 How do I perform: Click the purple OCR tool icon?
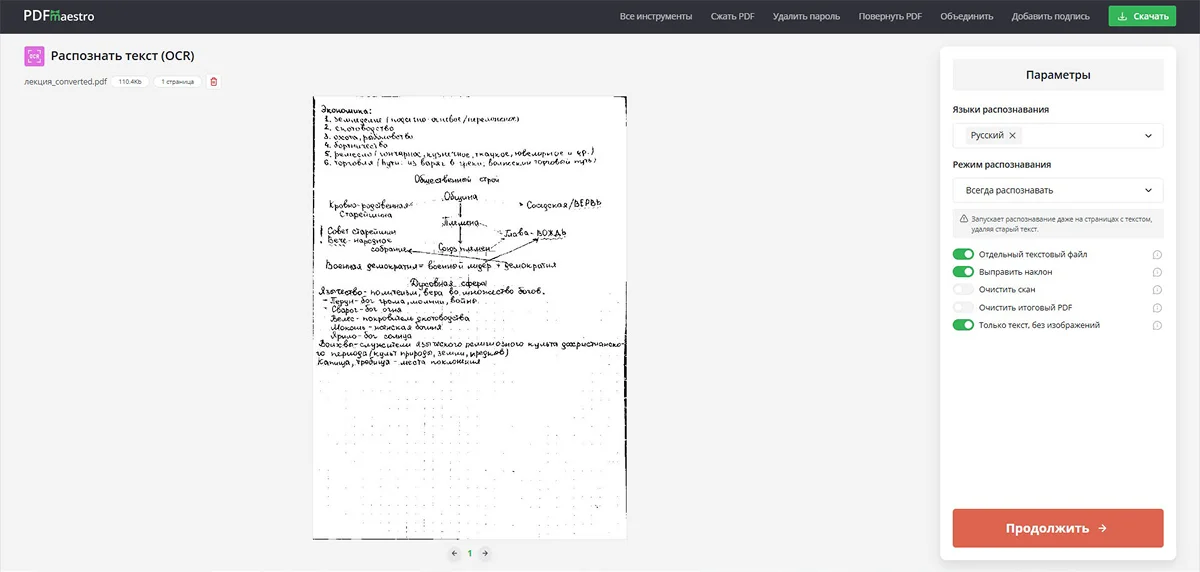34,56
